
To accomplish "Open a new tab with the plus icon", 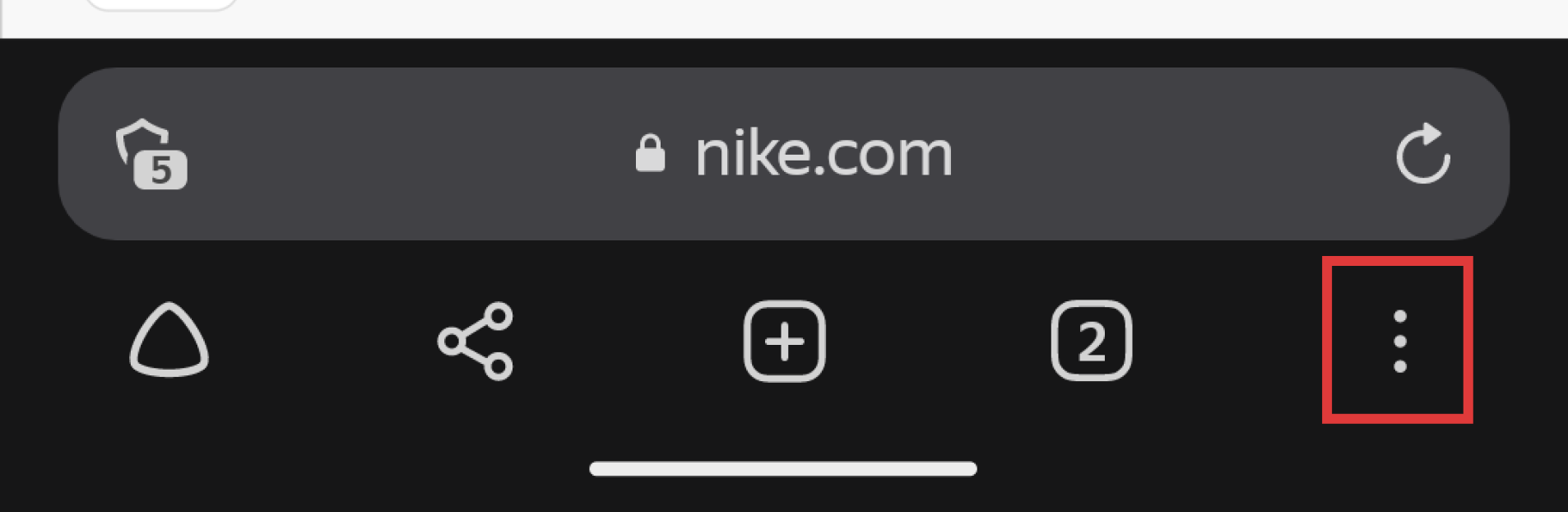I will (784, 341).
